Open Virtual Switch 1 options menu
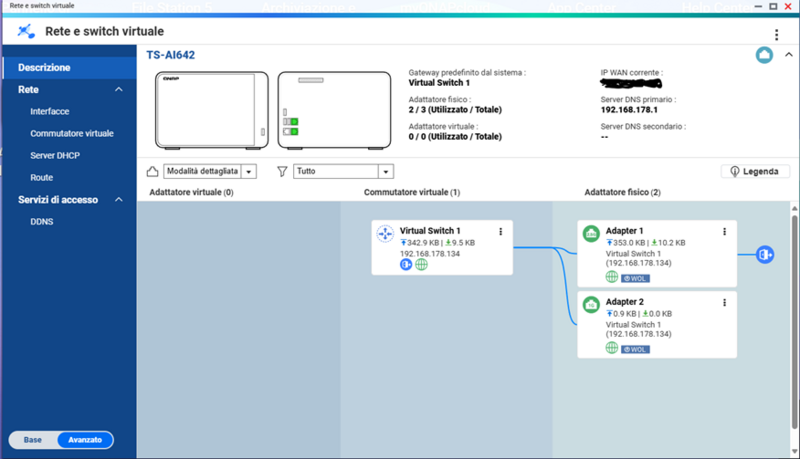 click(x=500, y=232)
